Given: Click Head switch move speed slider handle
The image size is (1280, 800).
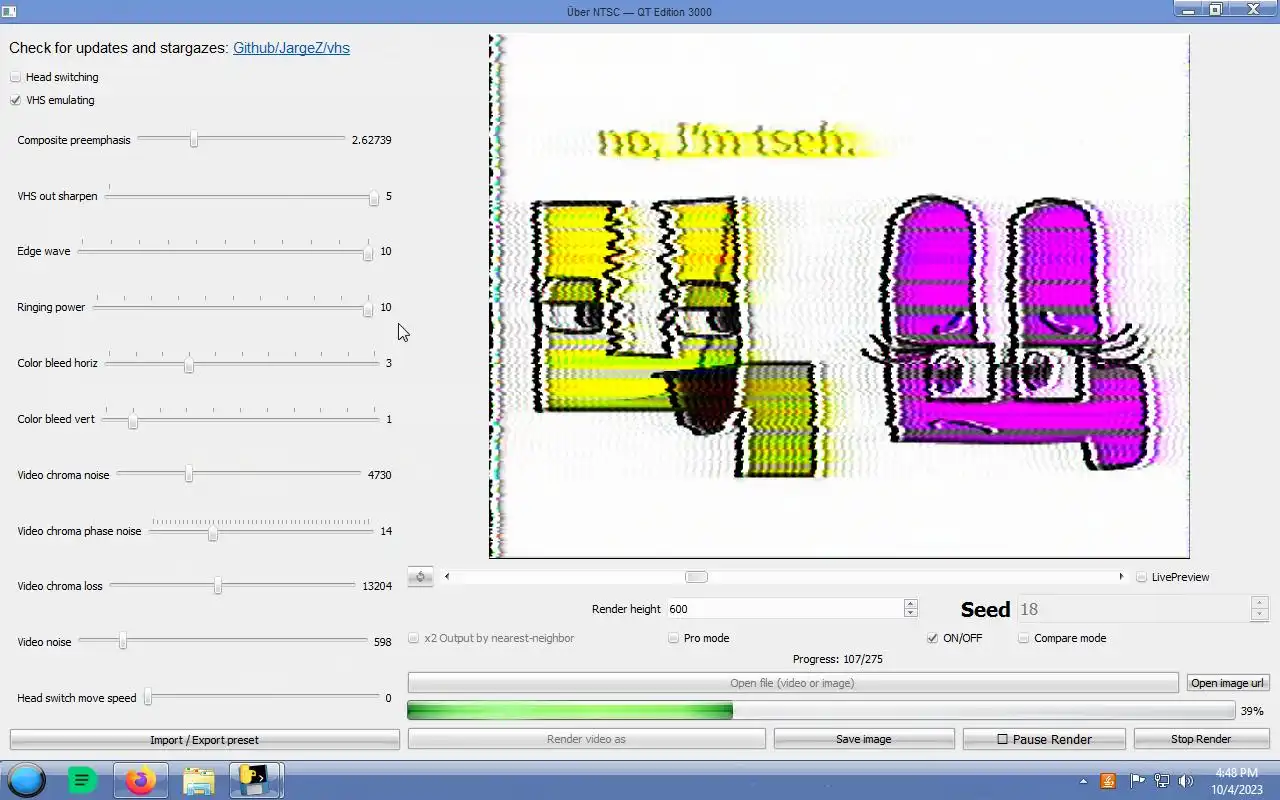Looking at the screenshot, I should point(147,698).
